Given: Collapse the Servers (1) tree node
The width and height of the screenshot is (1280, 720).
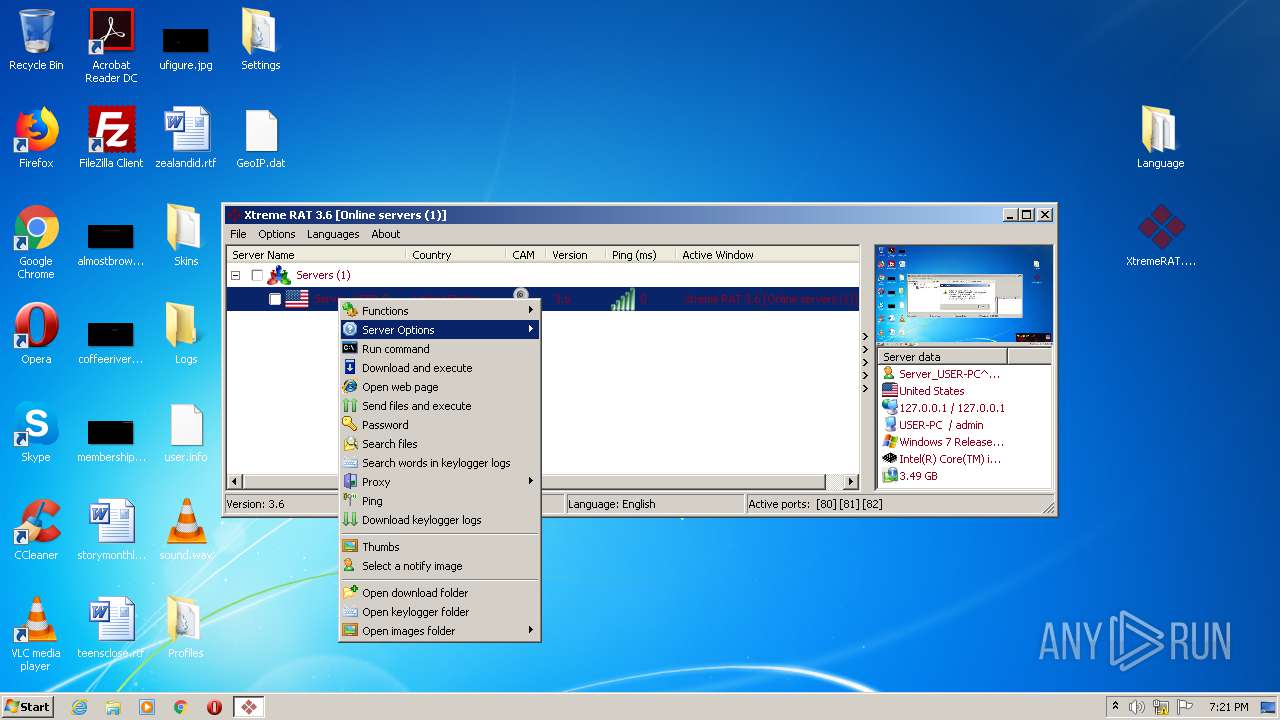Looking at the screenshot, I should 236,275.
